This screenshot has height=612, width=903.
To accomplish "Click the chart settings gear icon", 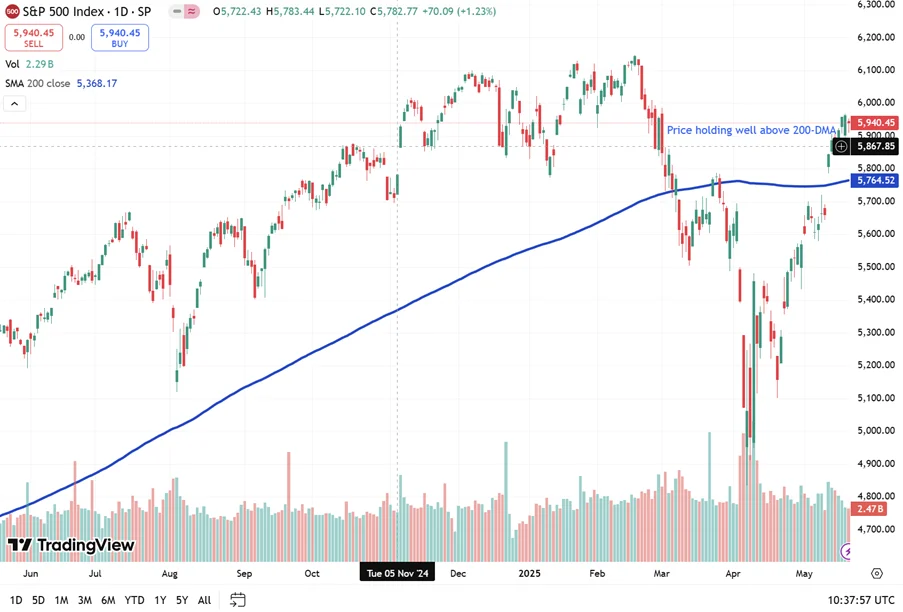I will [x=877, y=574].
